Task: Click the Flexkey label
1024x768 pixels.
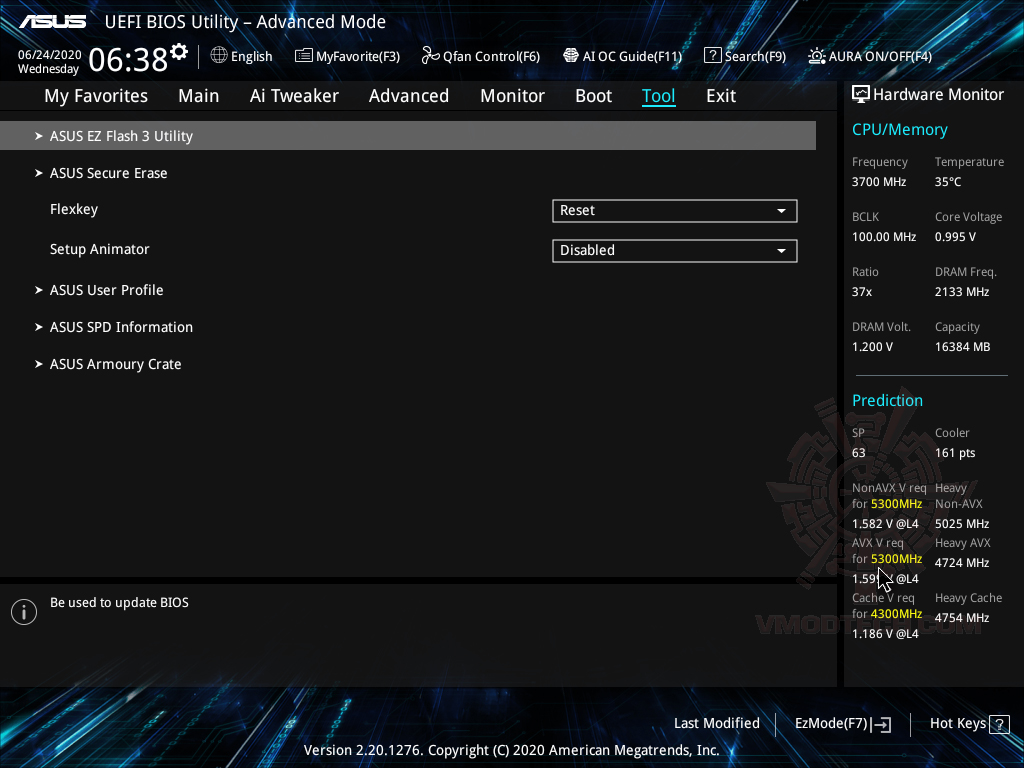Action: point(74,210)
